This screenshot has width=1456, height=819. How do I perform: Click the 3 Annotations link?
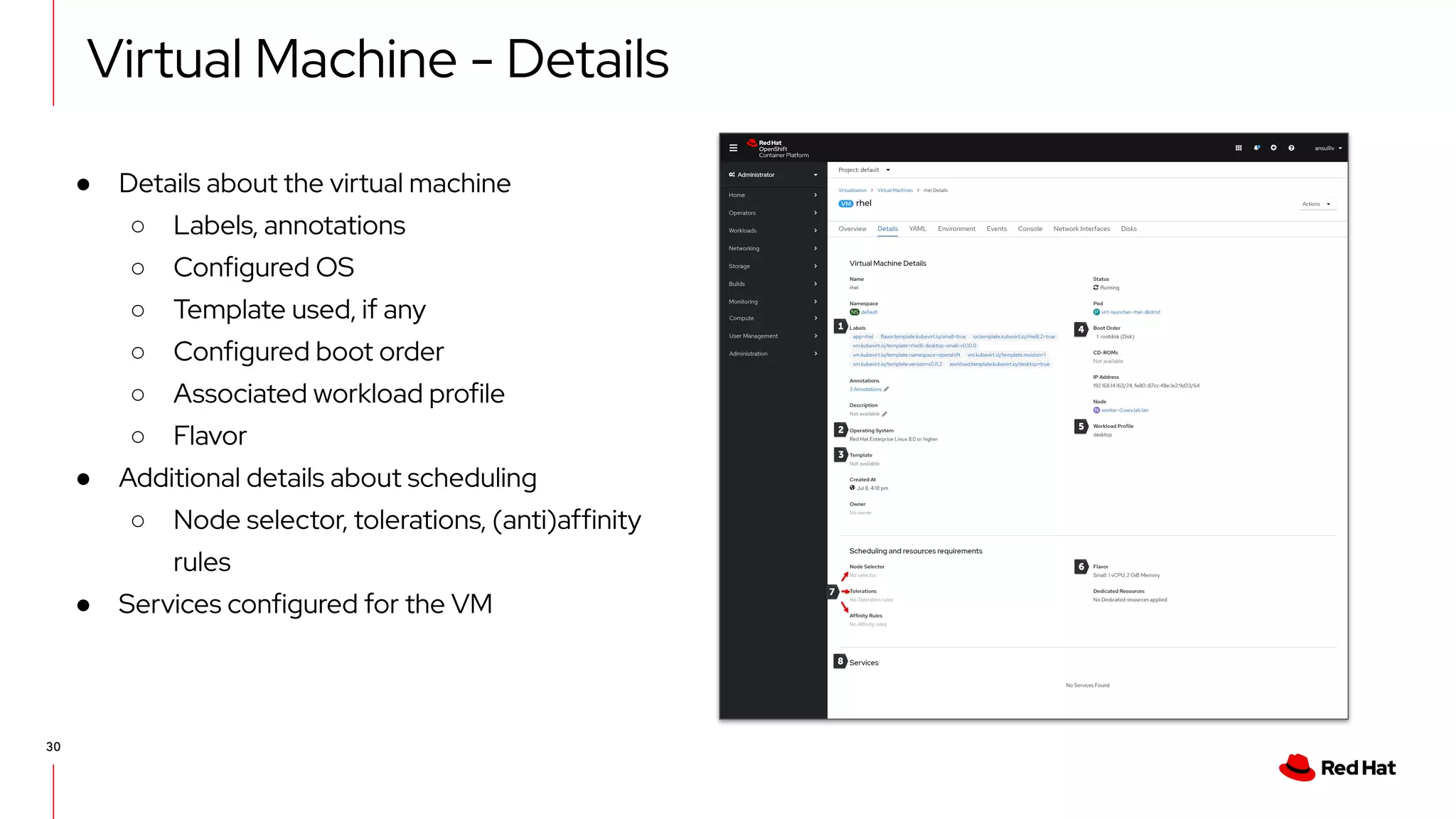pyautogui.click(x=865, y=389)
